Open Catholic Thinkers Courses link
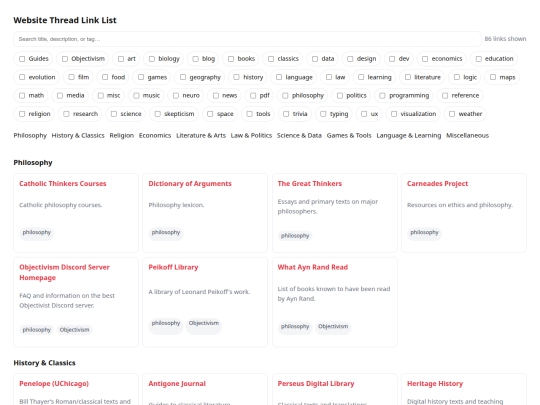 click(x=63, y=184)
